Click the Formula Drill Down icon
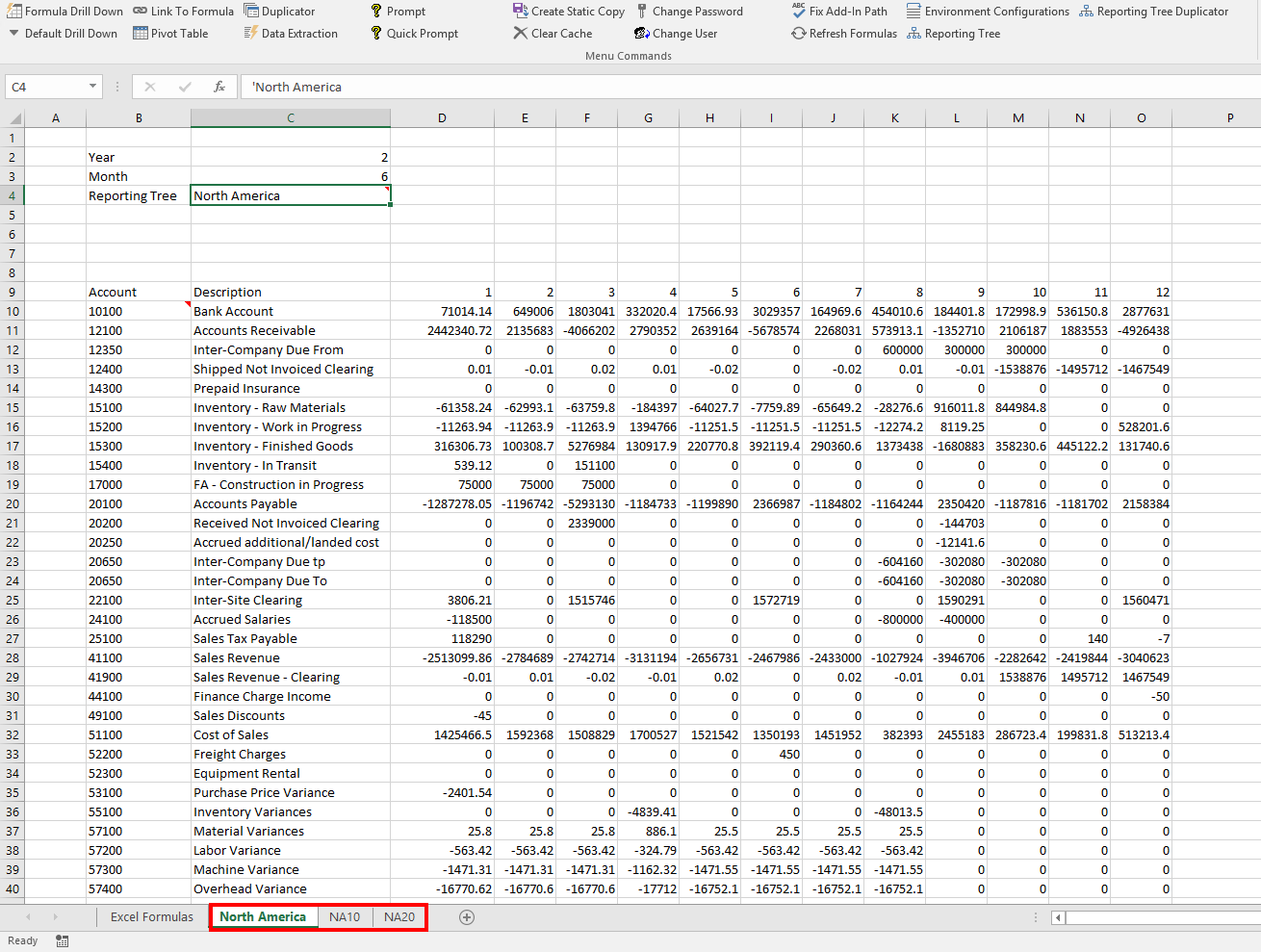 click(x=14, y=12)
